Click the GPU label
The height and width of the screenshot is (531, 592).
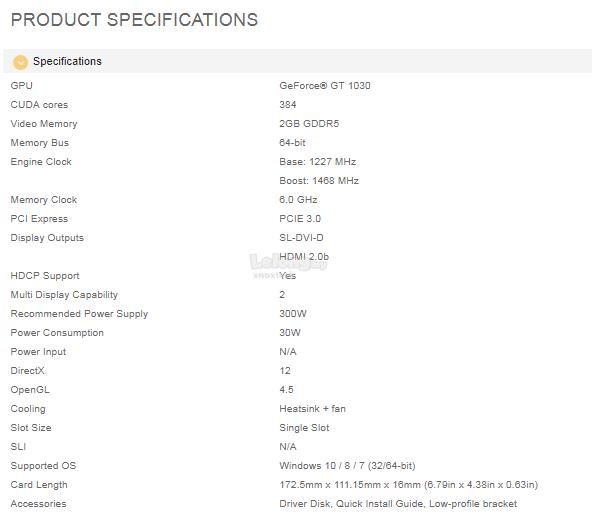[22, 86]
